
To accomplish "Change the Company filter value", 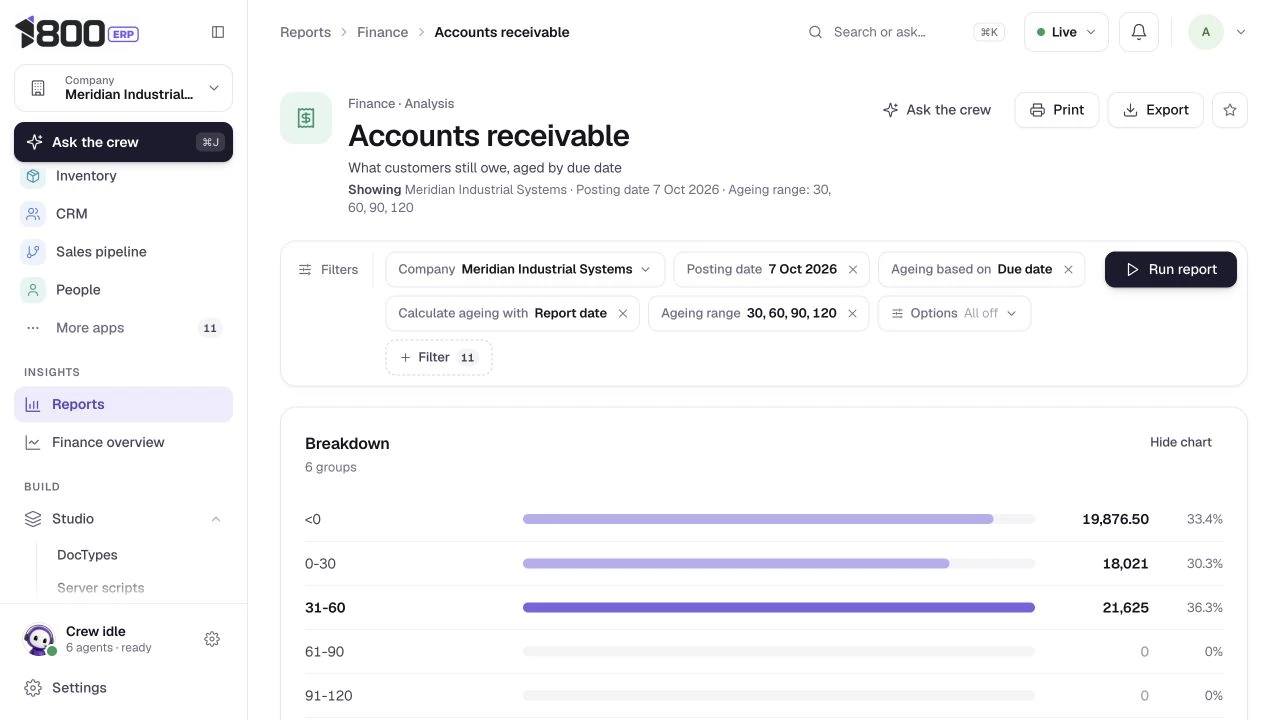I will pos(525,269).
